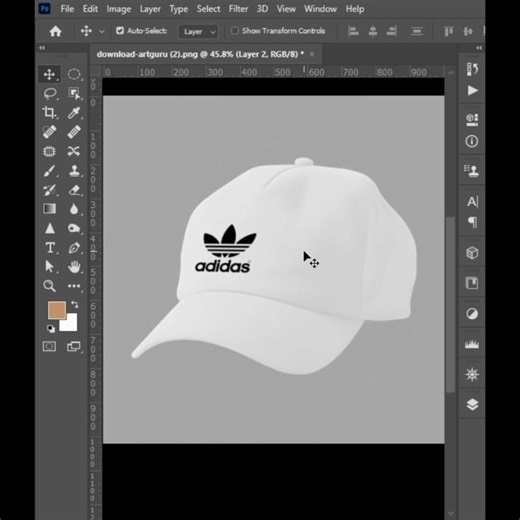Open the Window menu
Viewport: 520px width, 520px height.
[320, 9]
